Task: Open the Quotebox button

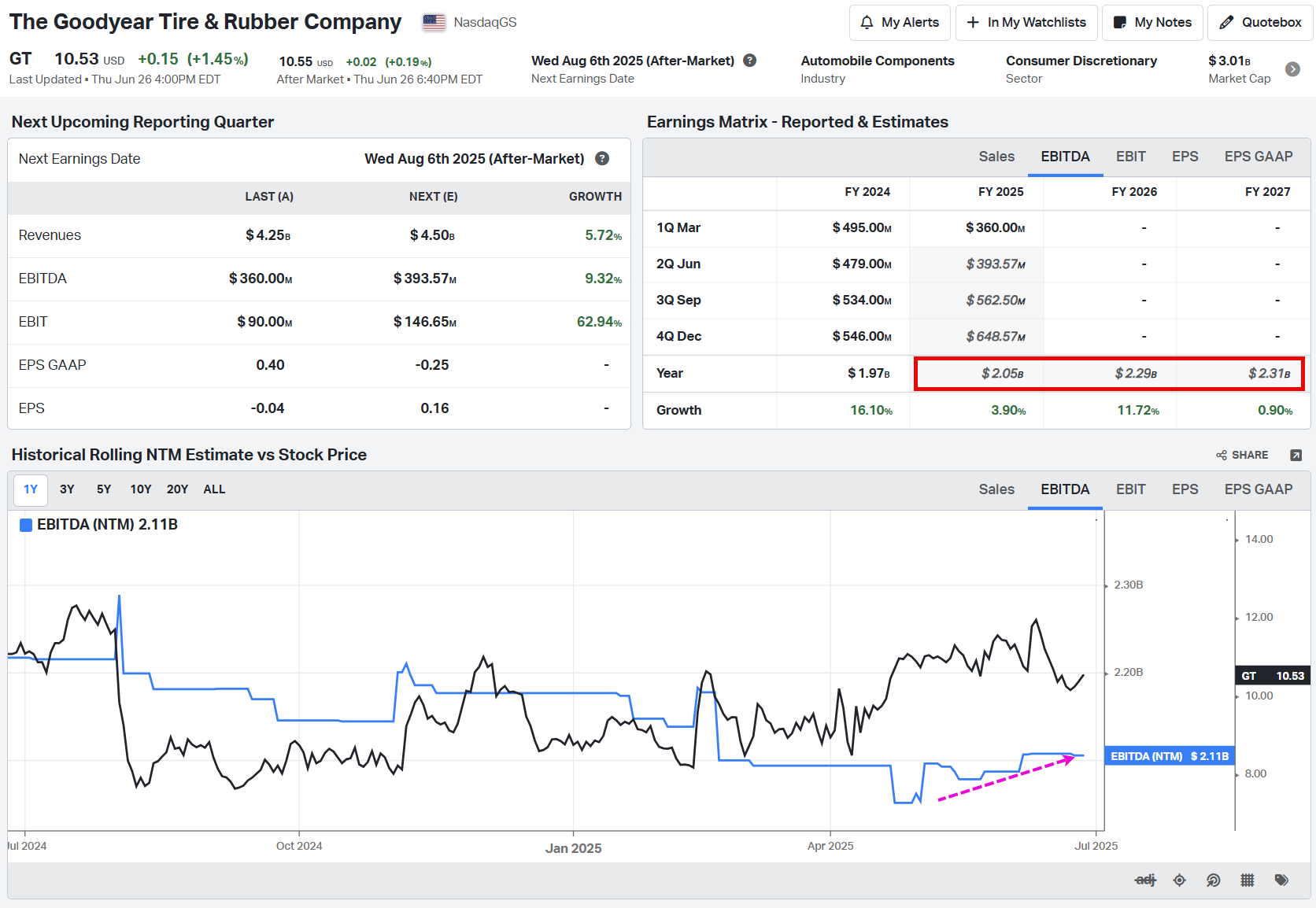Action: pyautogui.click(x=1260, y=23)
